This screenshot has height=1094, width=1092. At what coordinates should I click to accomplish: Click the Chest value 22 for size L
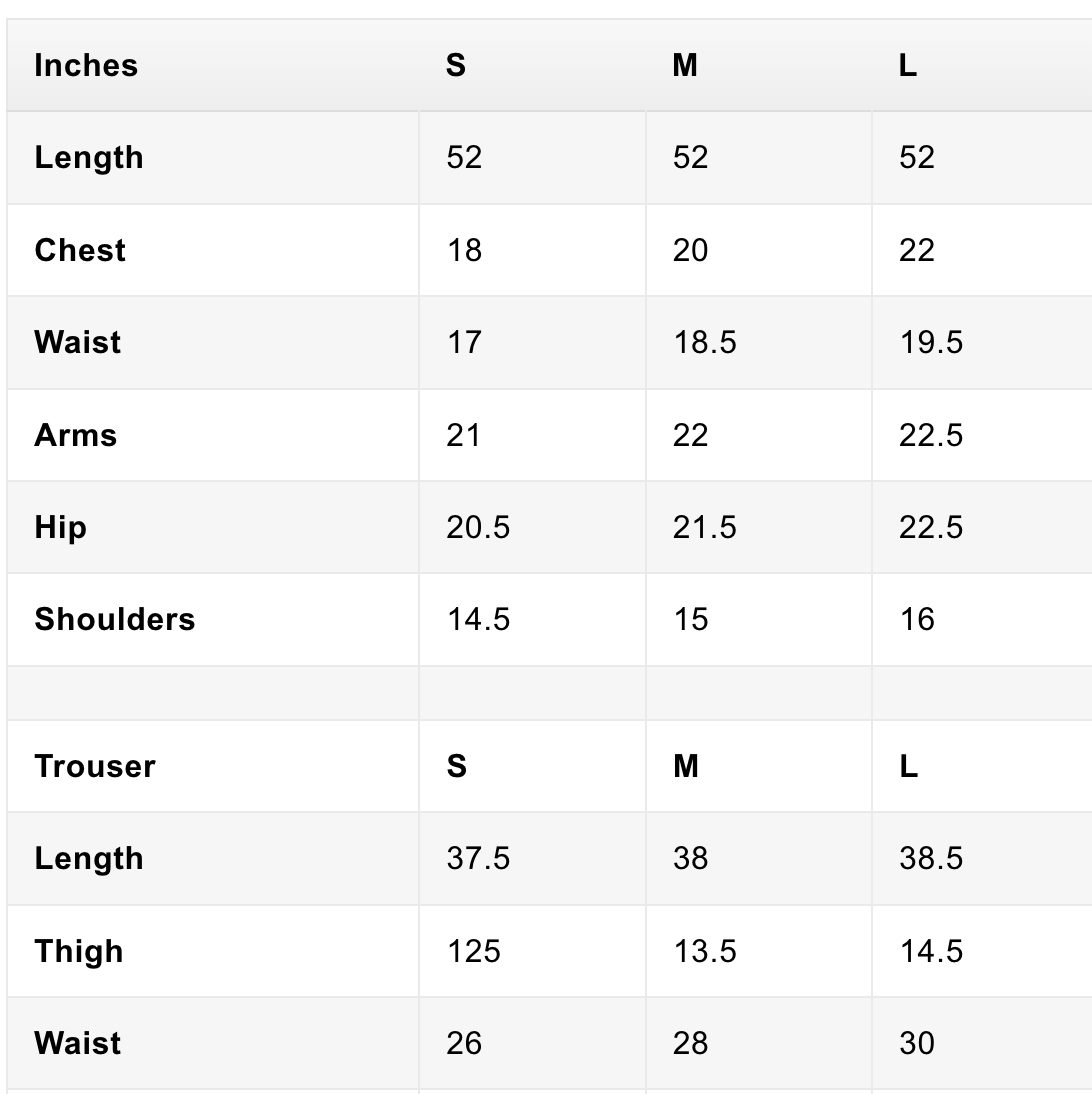pos(917,250)
